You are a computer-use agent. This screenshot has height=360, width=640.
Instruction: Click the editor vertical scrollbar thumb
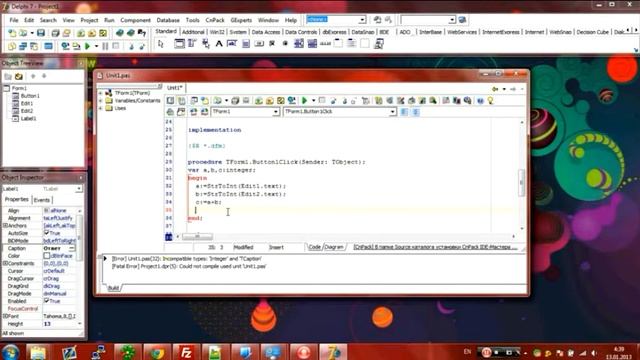pyautogui.click(x=521, y=183)
